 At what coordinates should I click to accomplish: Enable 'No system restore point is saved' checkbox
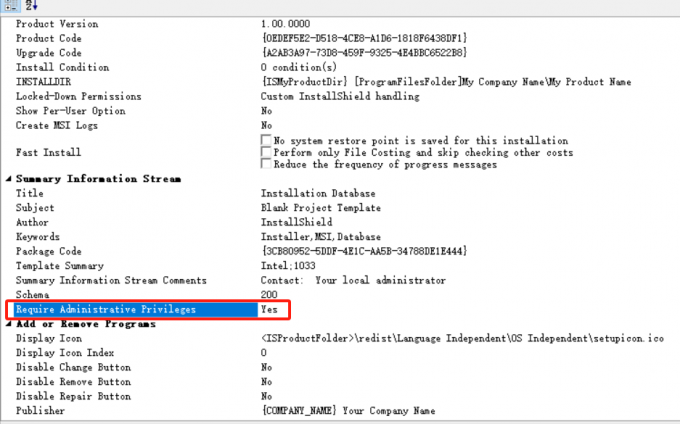(266, 141)
